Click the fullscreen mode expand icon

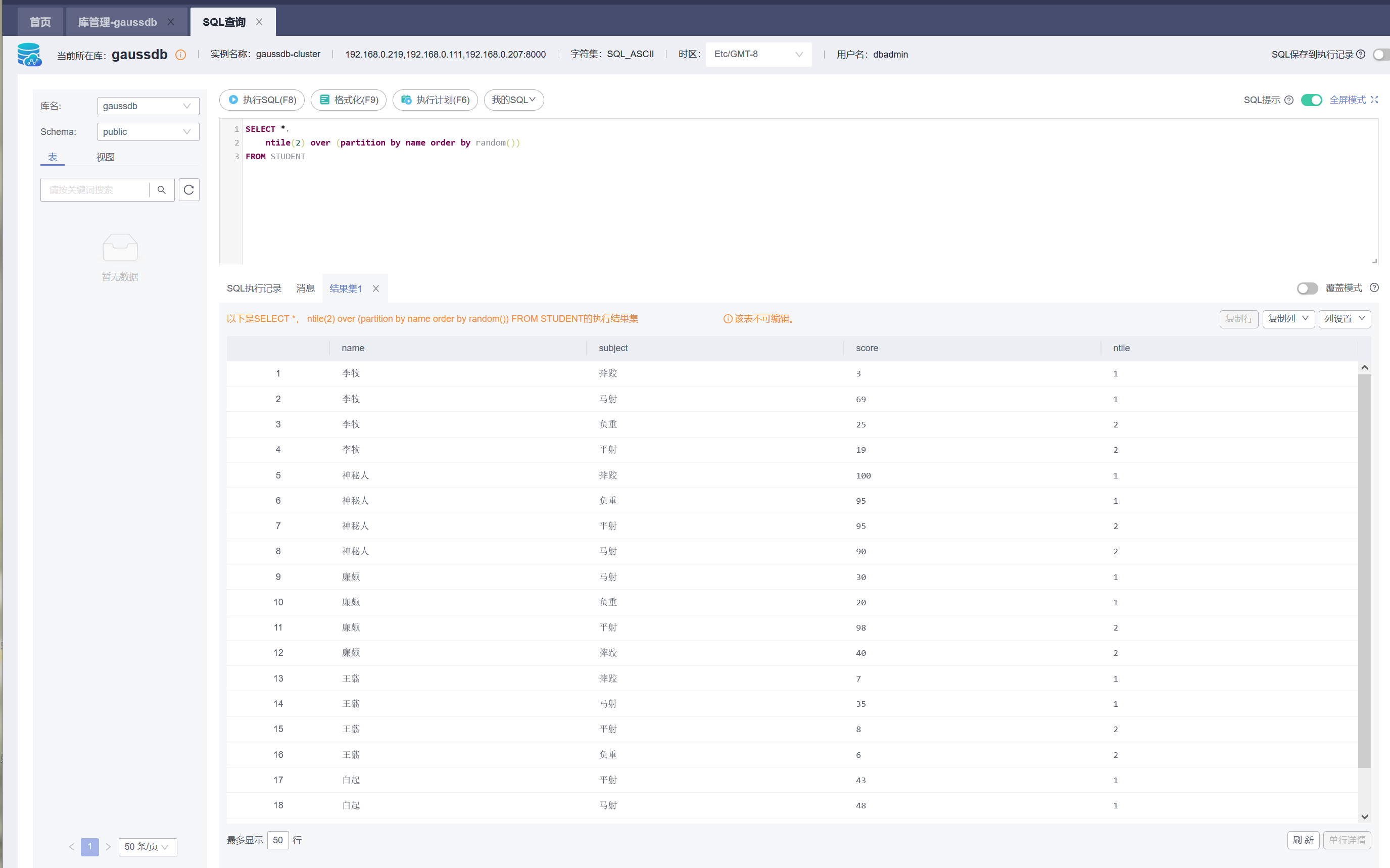click(1374, 100)
